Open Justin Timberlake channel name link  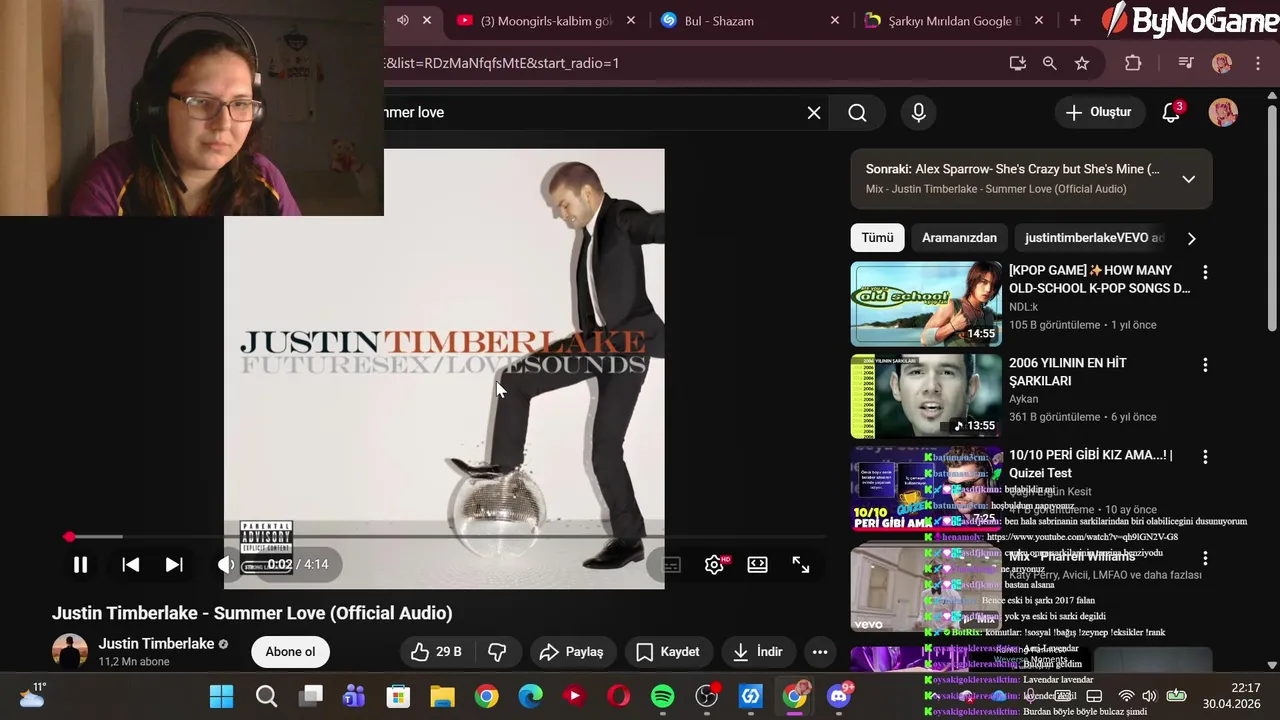[x=156, y=644]
